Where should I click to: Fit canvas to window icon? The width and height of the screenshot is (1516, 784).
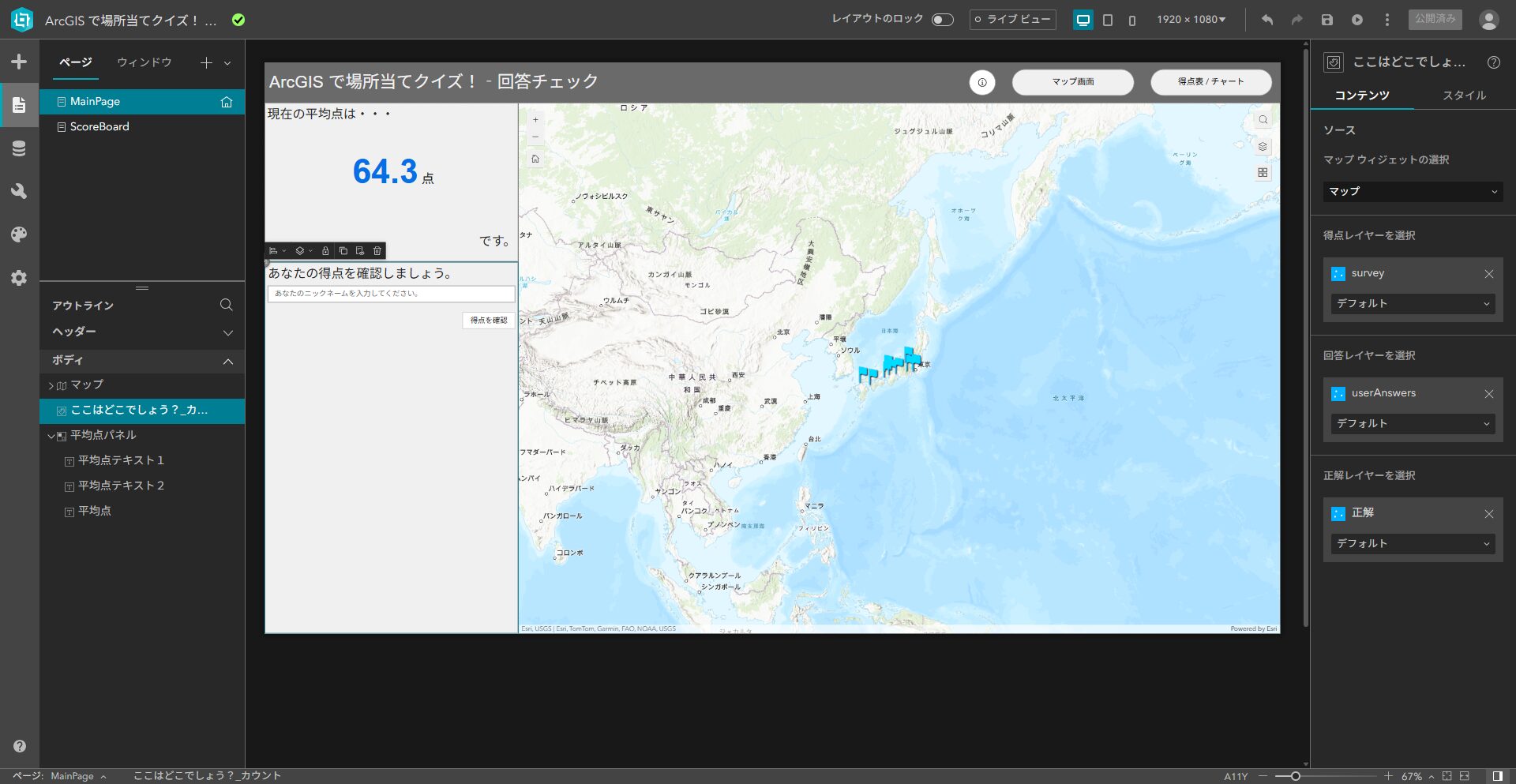pyautogui.click(x=1447, y=776)
